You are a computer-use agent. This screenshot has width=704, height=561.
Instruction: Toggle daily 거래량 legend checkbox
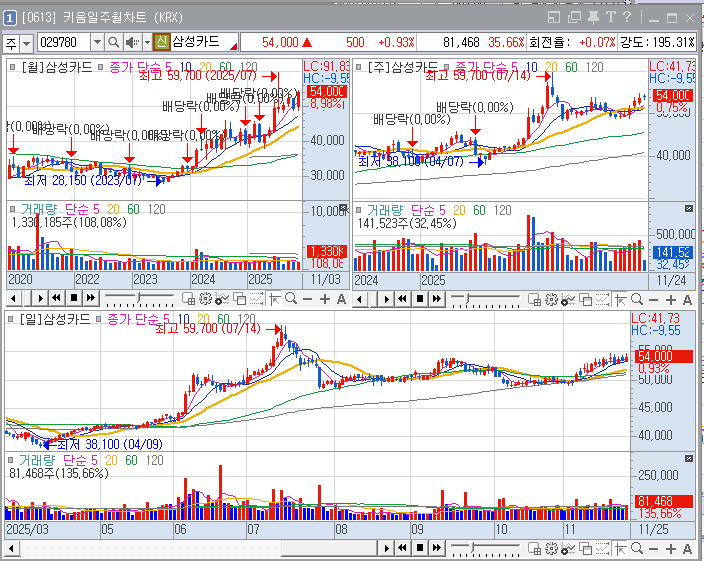11,460
